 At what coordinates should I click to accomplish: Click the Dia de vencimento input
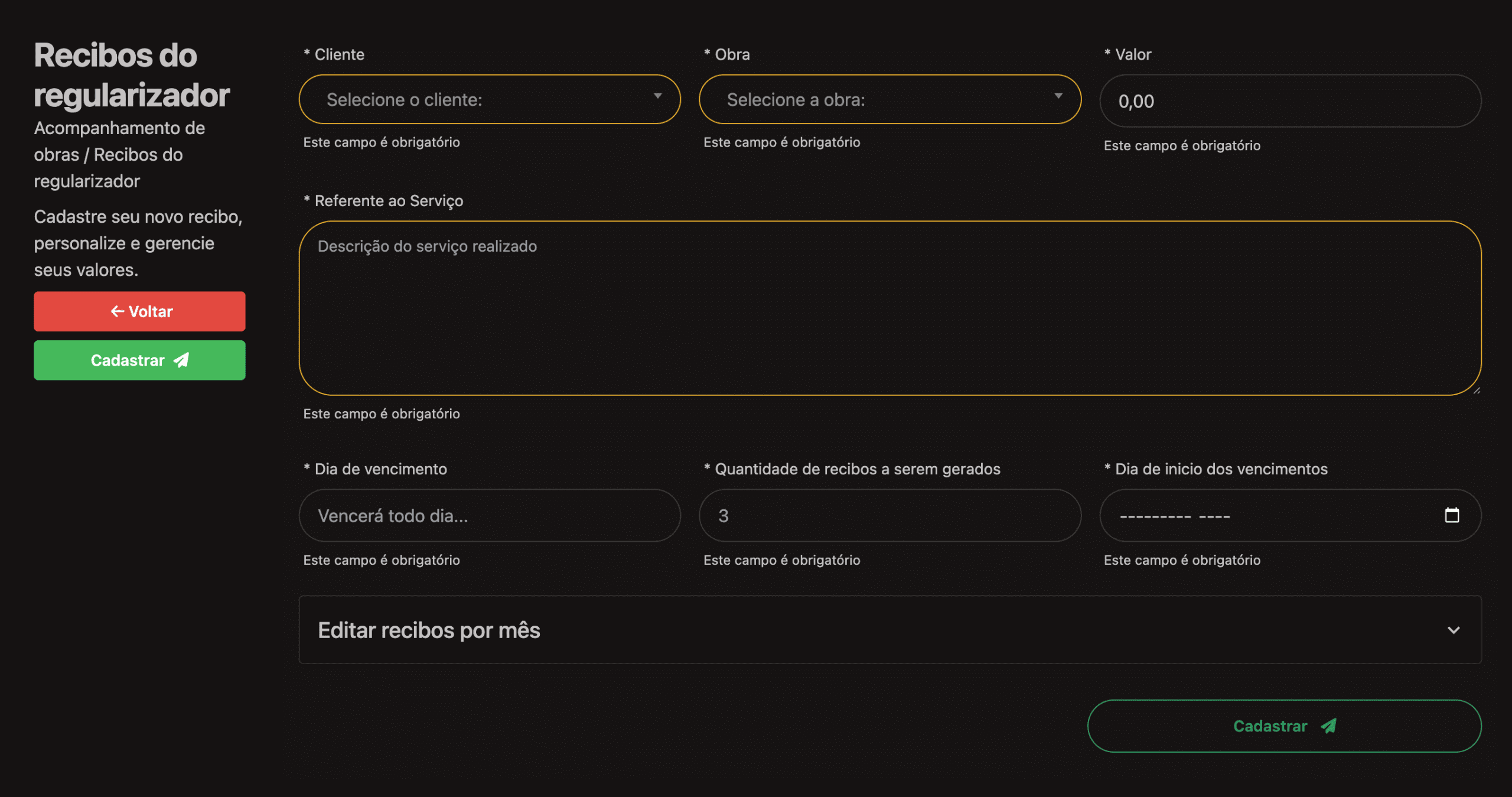[490, 515]
